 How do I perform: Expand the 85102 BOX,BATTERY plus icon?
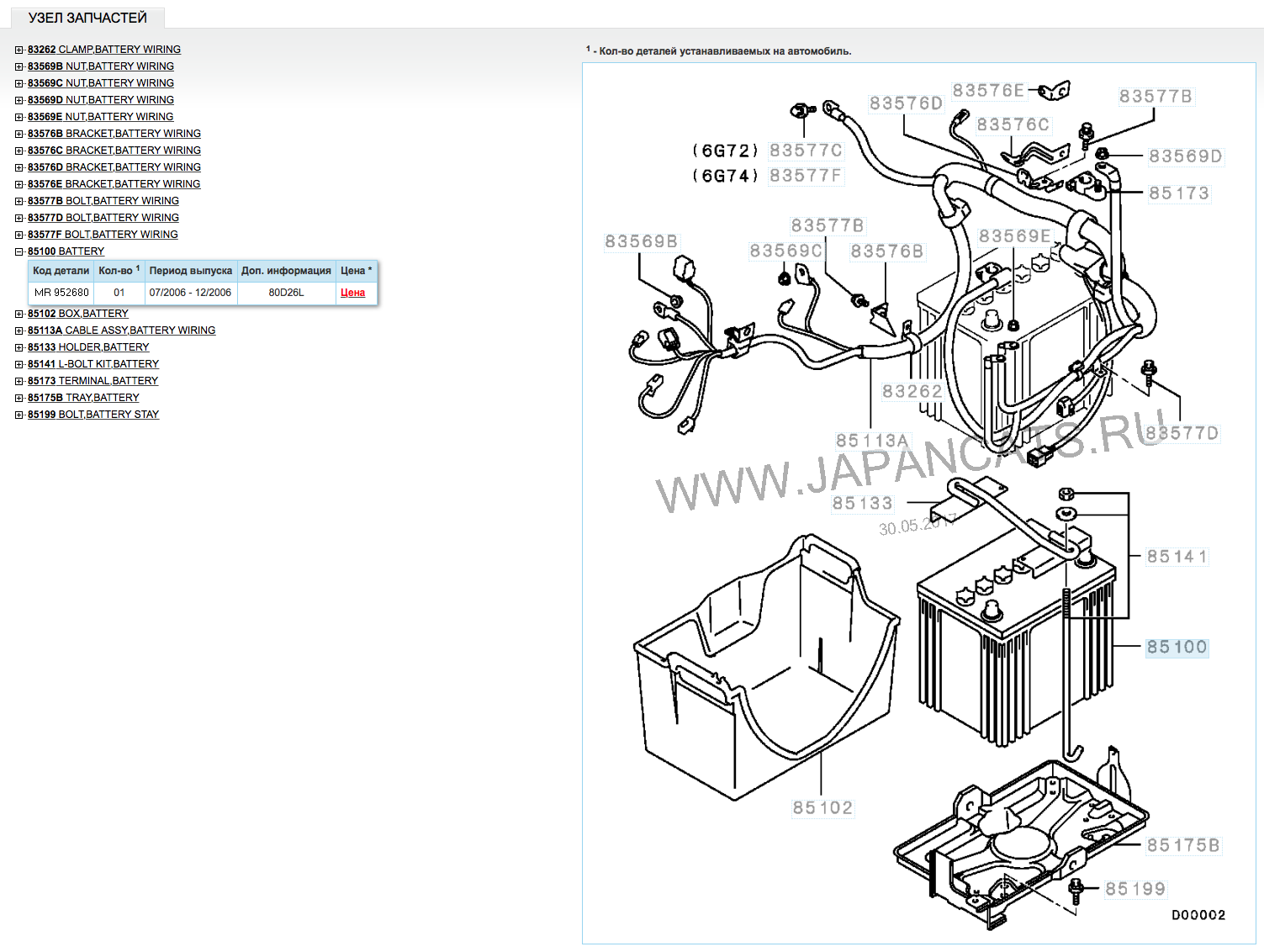[x=19, y=314]
